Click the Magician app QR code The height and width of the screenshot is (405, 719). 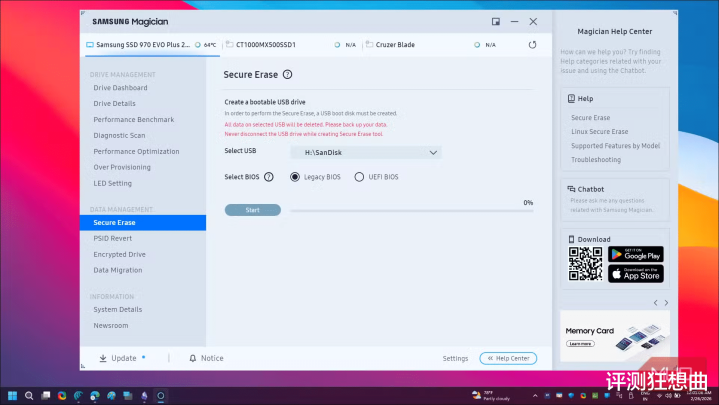pyautogui.click(x=585, y=264)
